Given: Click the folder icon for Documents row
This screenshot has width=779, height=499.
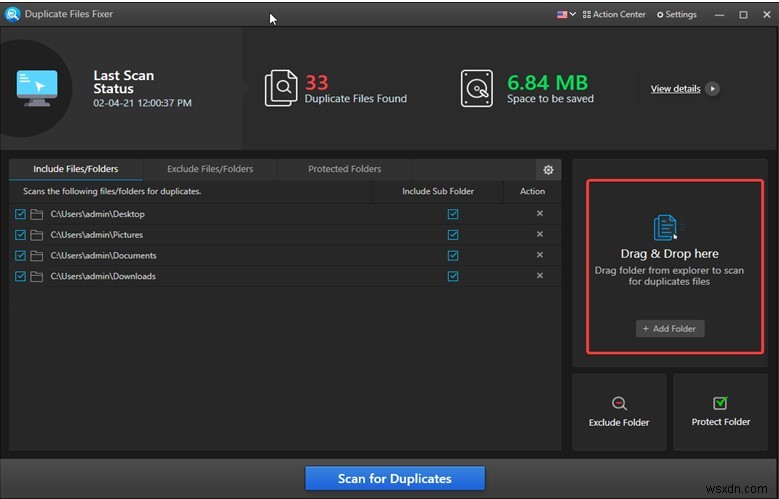Looking at the screenshot, I should (x=36, y=256).
